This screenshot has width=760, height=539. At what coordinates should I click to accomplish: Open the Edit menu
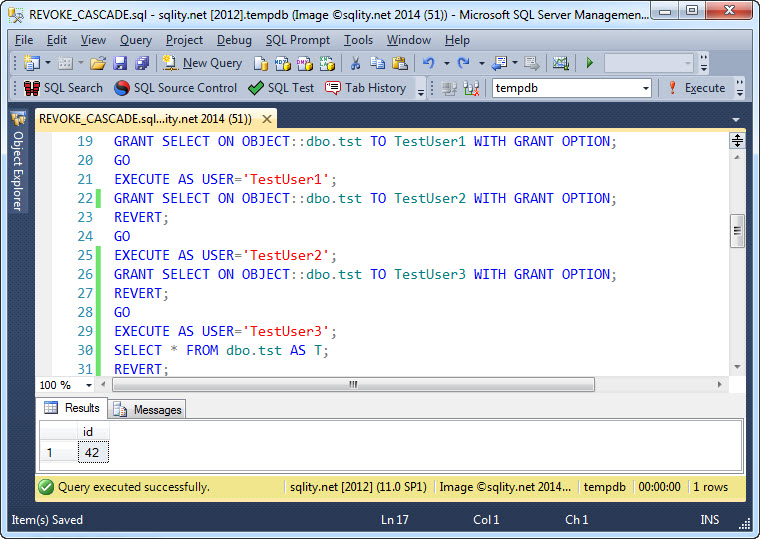click(57, 40)
